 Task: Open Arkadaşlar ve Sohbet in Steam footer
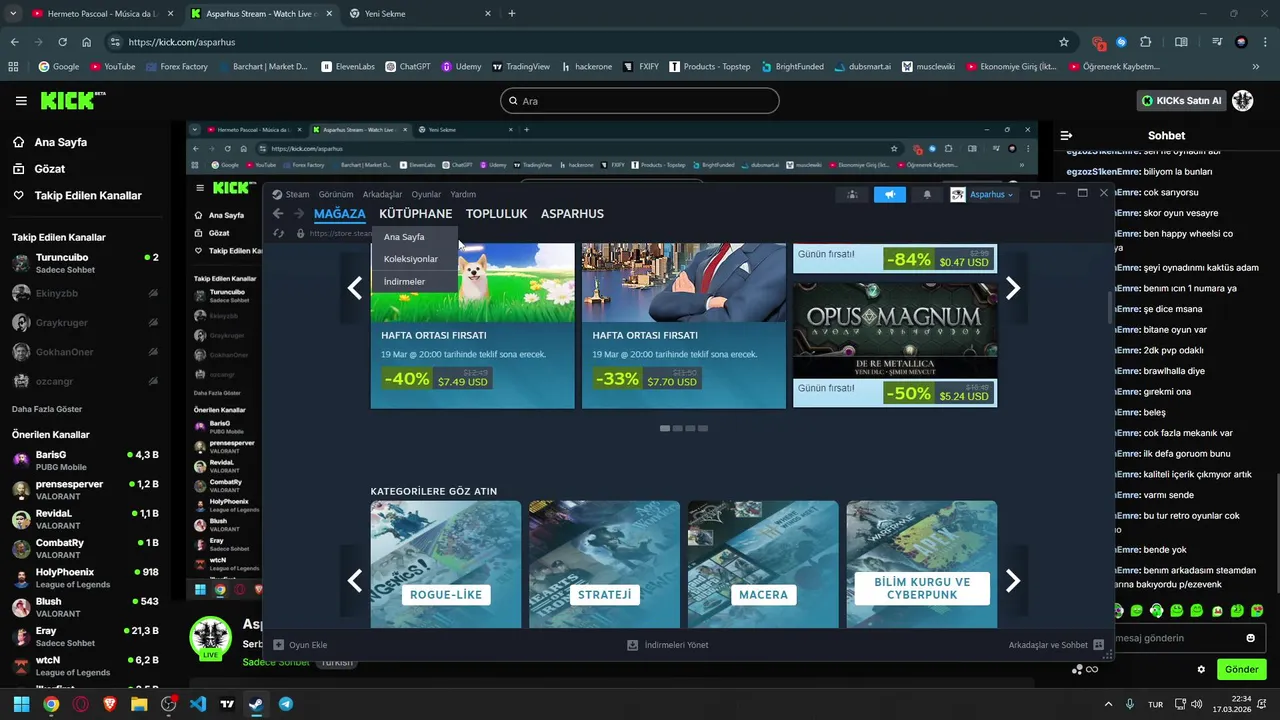pyautogui.click(x=1055, y=645)
